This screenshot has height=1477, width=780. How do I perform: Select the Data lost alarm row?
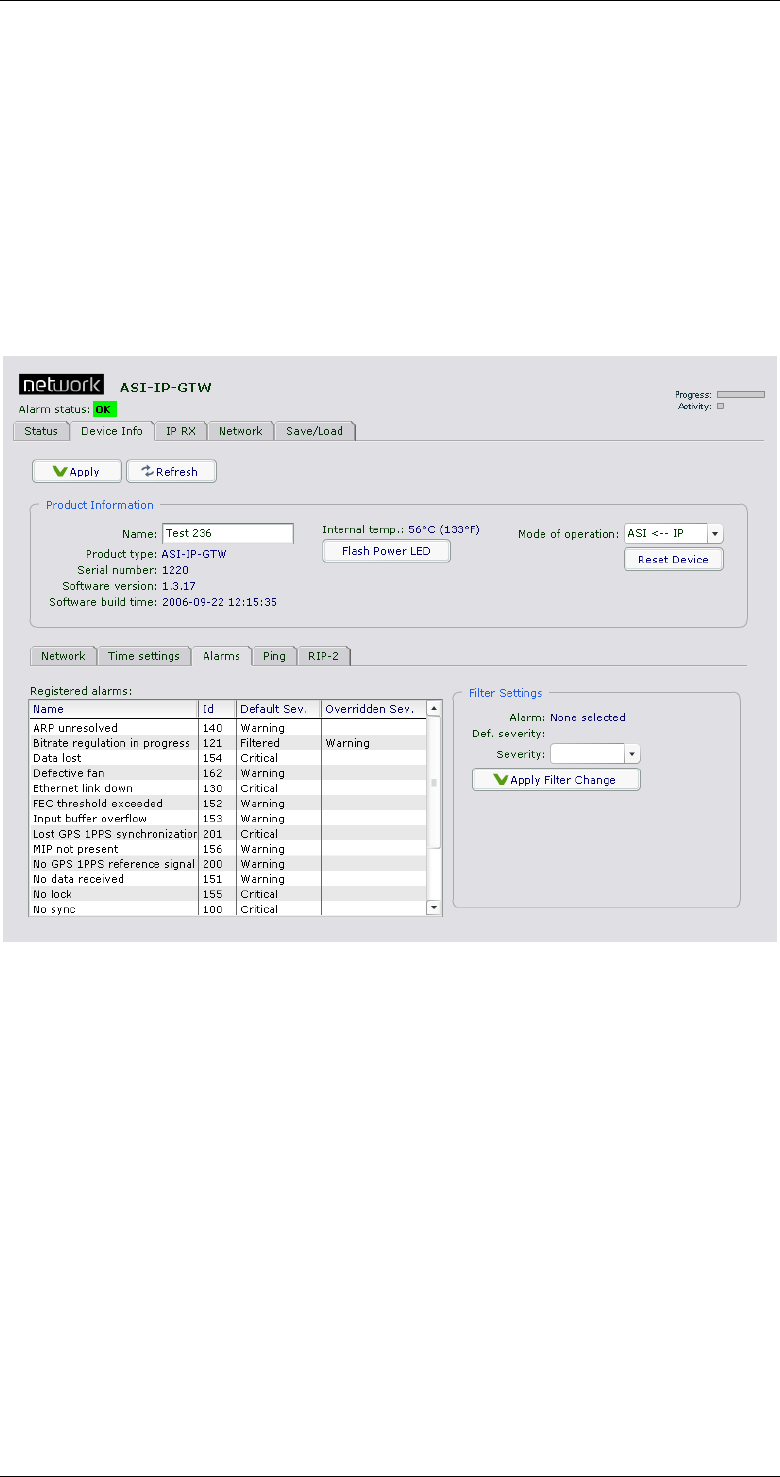tap(228, 758)
